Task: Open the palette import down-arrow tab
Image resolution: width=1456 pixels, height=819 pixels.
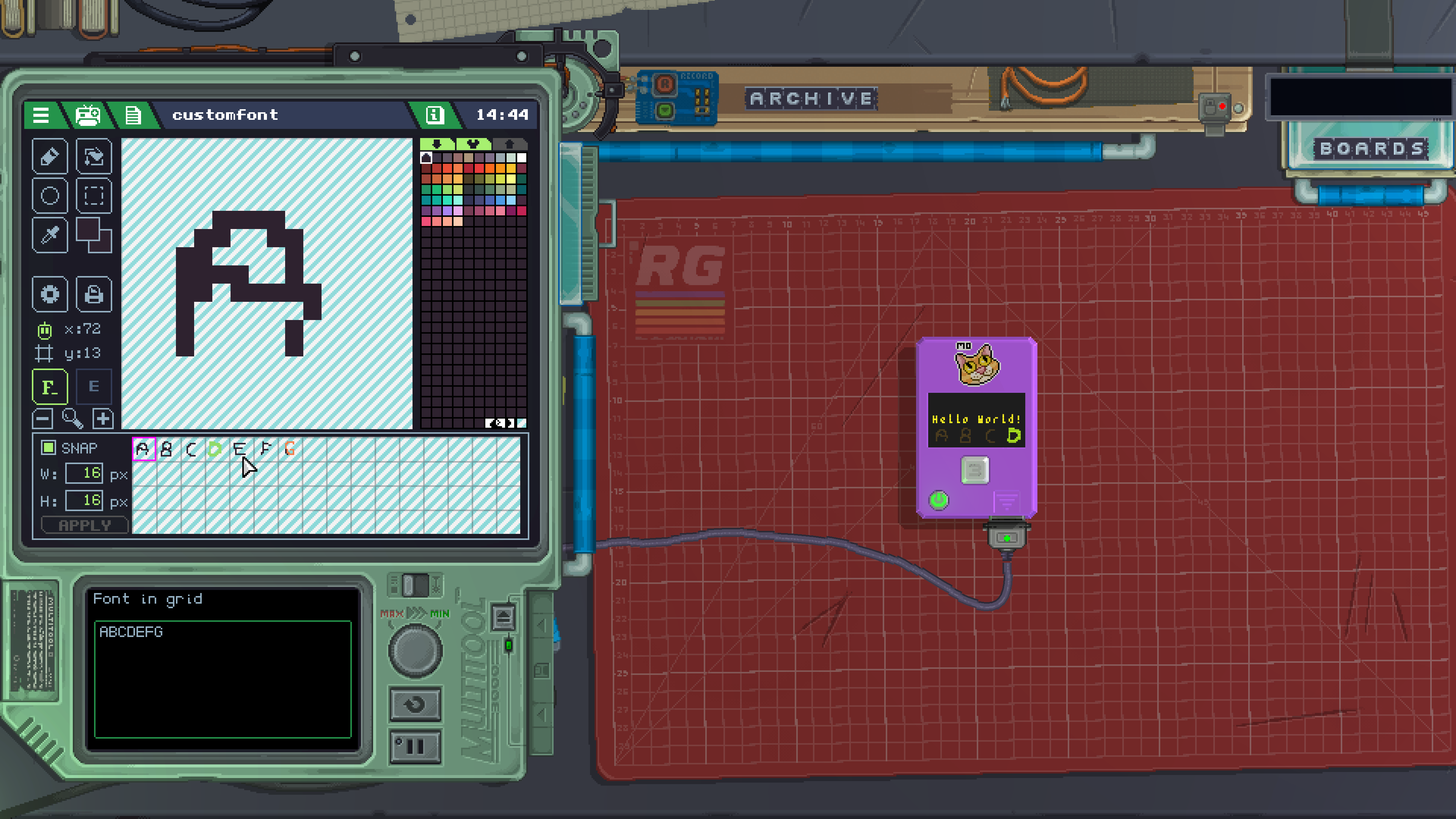Action: (437, 144)
